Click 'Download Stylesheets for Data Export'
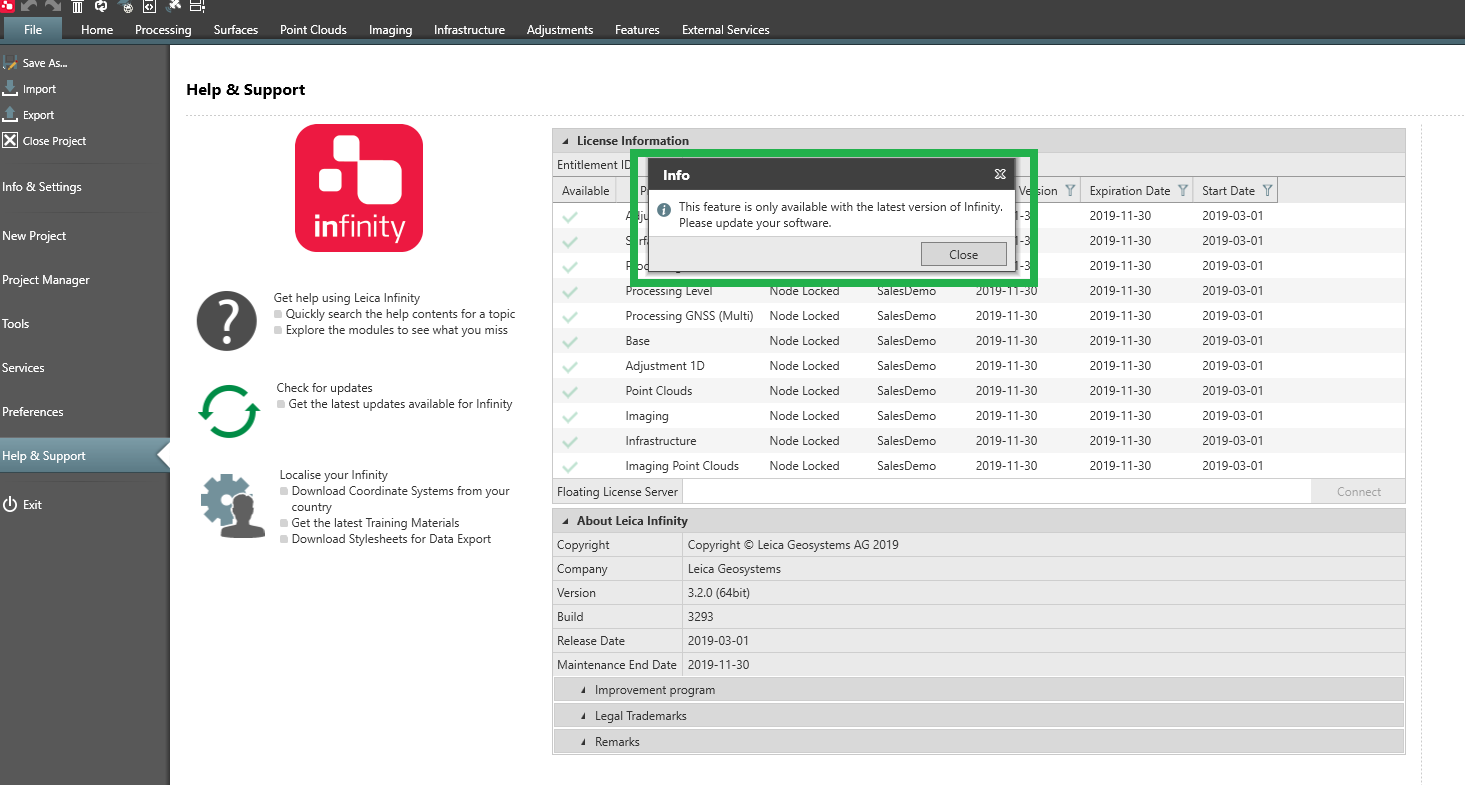Viewport: 1465px width, 785px height. click(391, 539)
